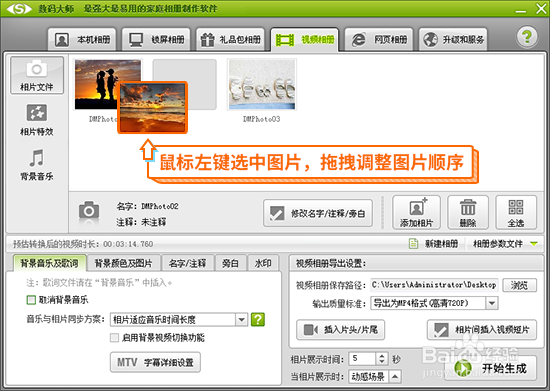Click the MTV 字幕详细设置 button
The height and width of the screenshot is (391, 550).
(155, 362)
